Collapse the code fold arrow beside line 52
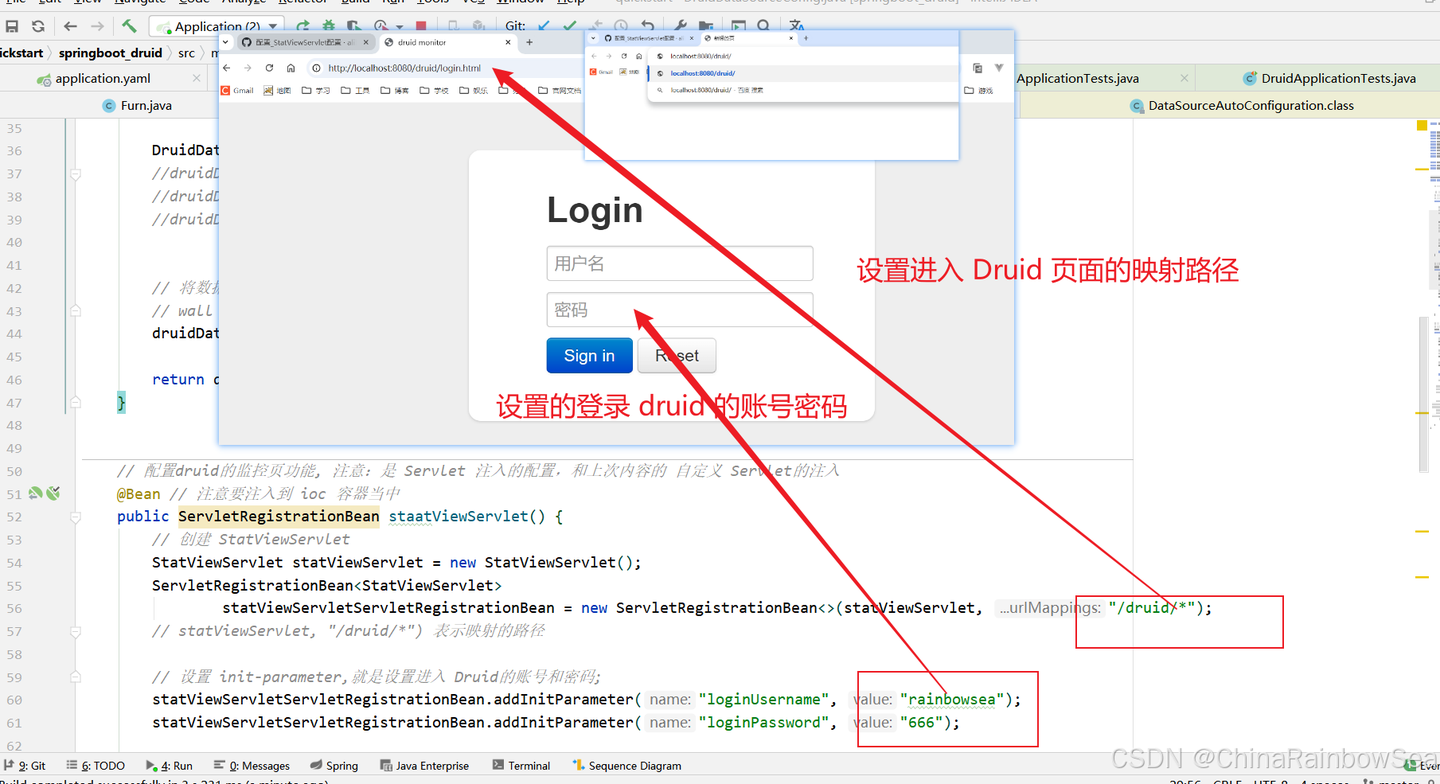This screenshot has height=784, width=1440. 75,516
